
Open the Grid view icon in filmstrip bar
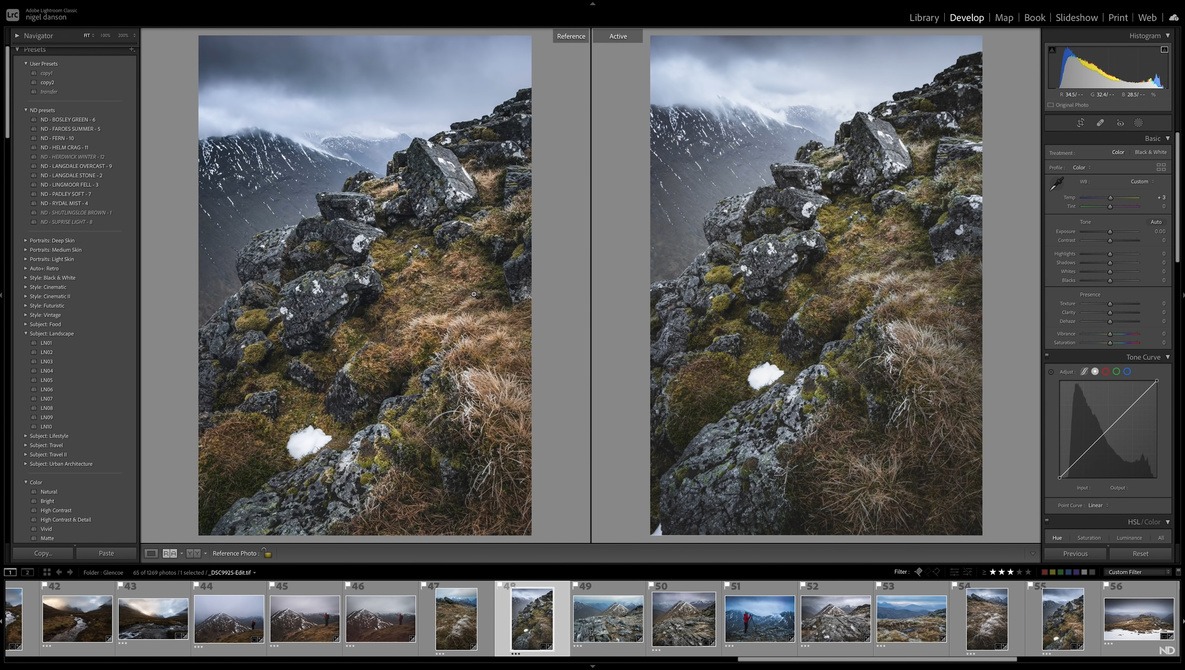click(x=46, y=573)
